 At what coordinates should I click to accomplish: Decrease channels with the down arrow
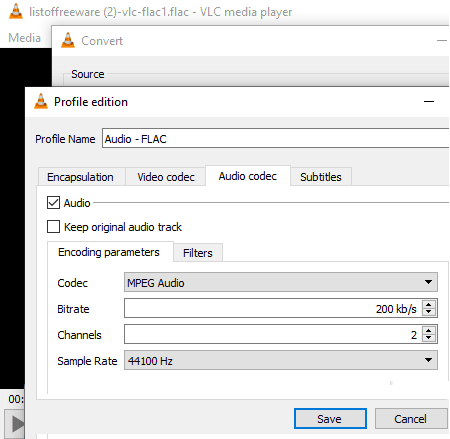coord(429,338)
